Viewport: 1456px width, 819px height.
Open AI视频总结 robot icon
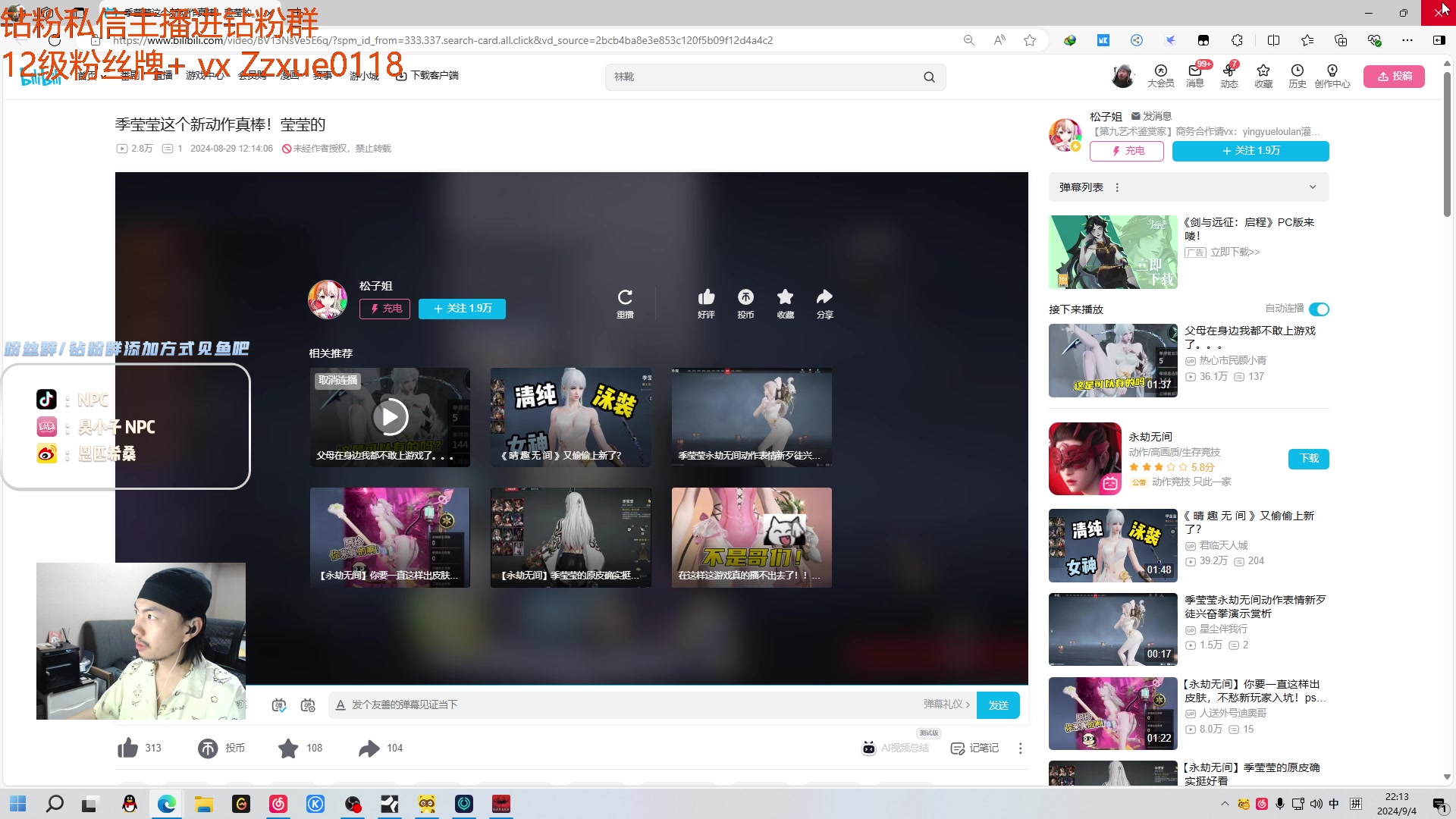869,748
